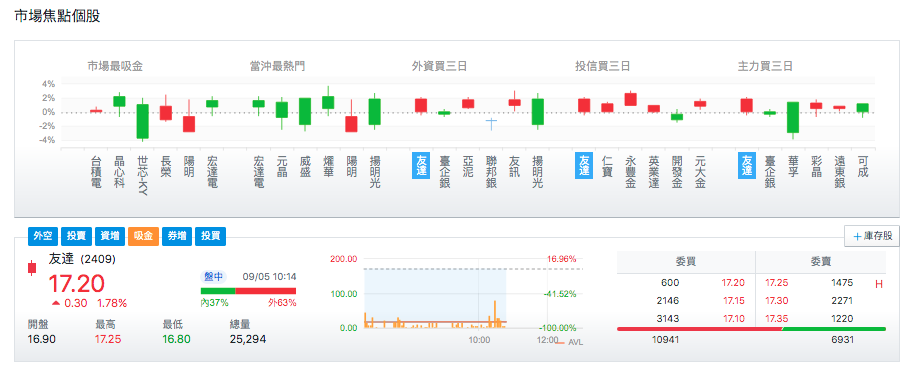The image size is (916, 371).
Task: Click the red candle icon beside 友達 (2409)
Action: (32, 268)
